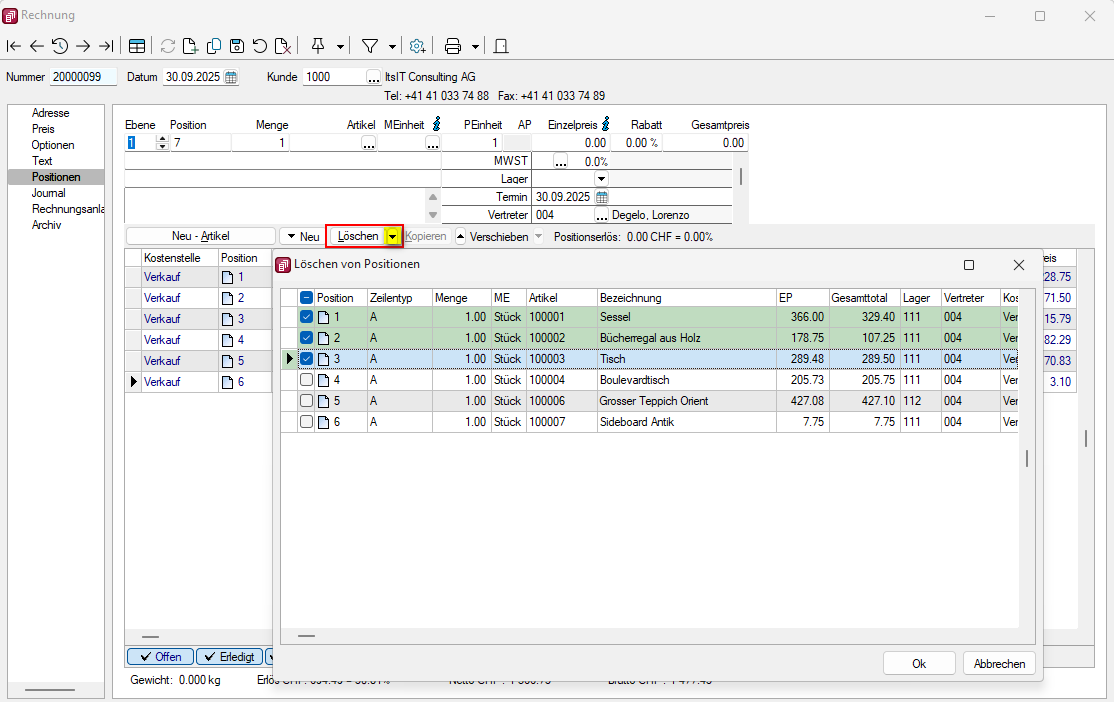Viewport: 1114px width, 702px height.
Task: Open the calendar picker next to Datum
Action: [x=231, y=77]
